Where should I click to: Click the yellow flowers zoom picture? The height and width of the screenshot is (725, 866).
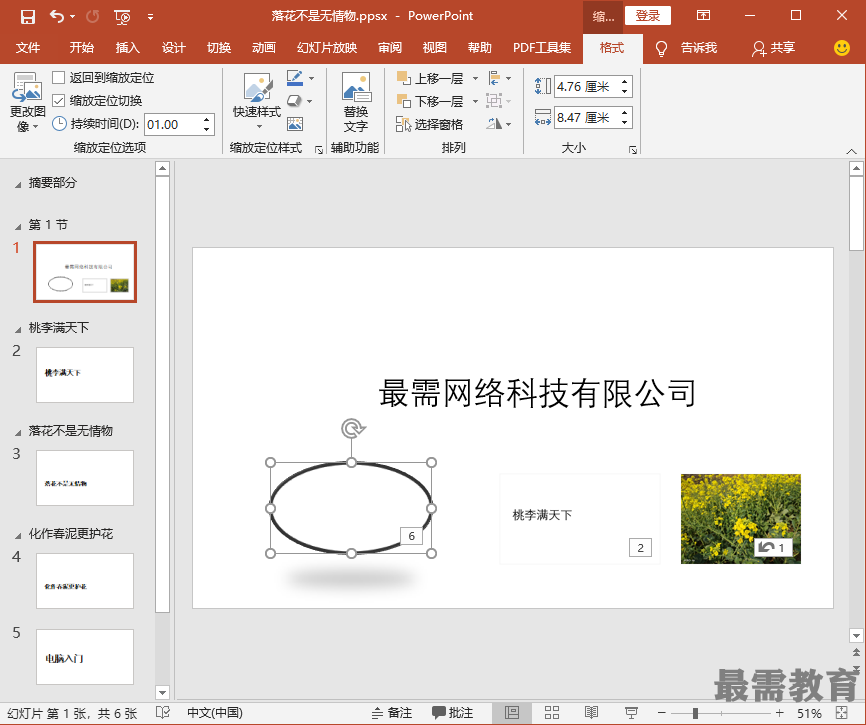click(x=741, y=518)
